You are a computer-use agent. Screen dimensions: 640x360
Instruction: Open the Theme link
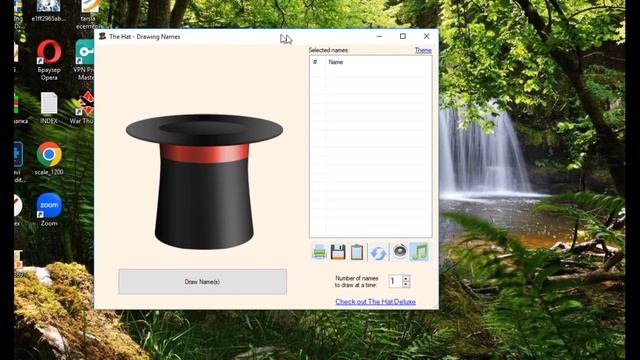[x=423, y=50]
